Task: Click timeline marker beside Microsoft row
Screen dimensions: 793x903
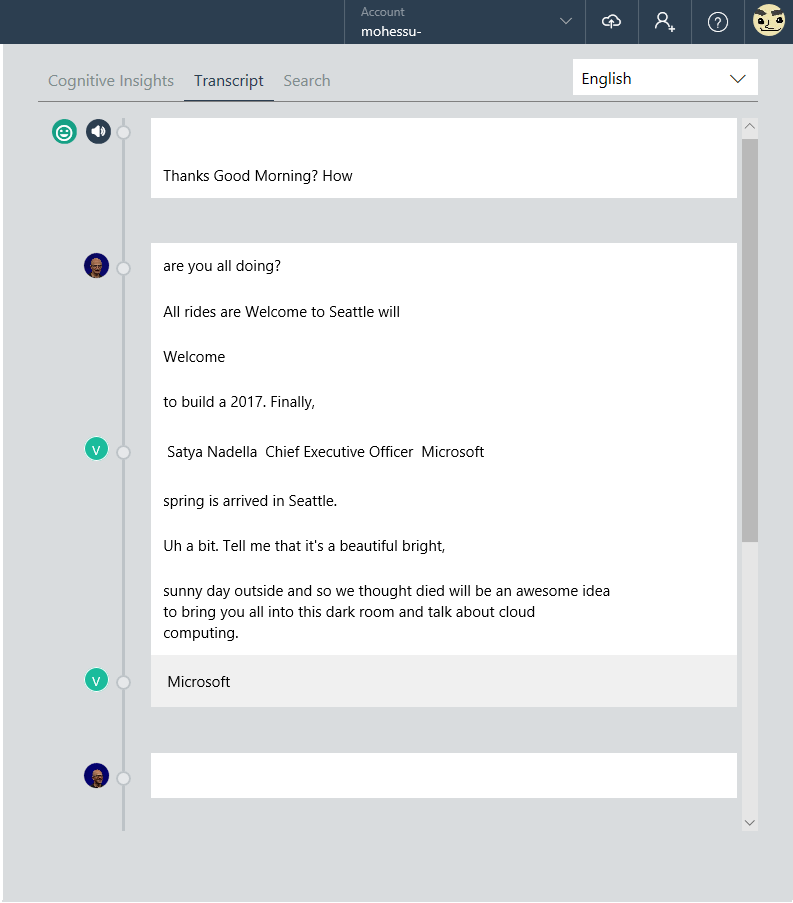Action: [123, 682]
